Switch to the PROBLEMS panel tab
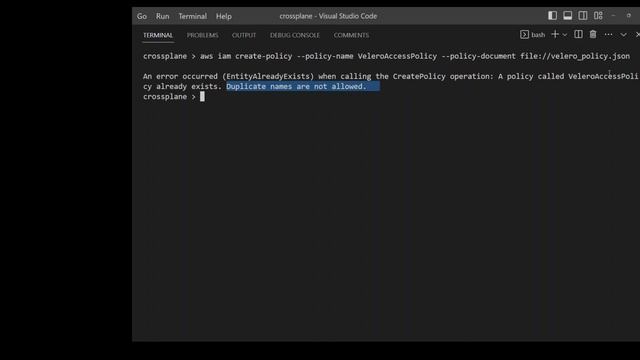The image size is (640, 360). (202, 35)
